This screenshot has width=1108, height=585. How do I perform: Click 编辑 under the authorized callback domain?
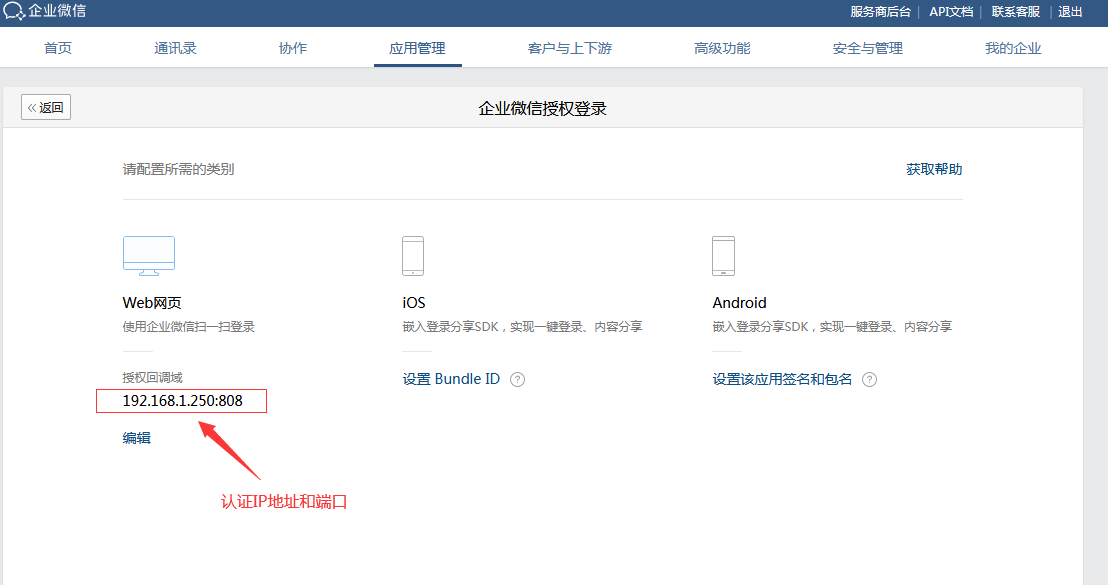click(137, 438)
